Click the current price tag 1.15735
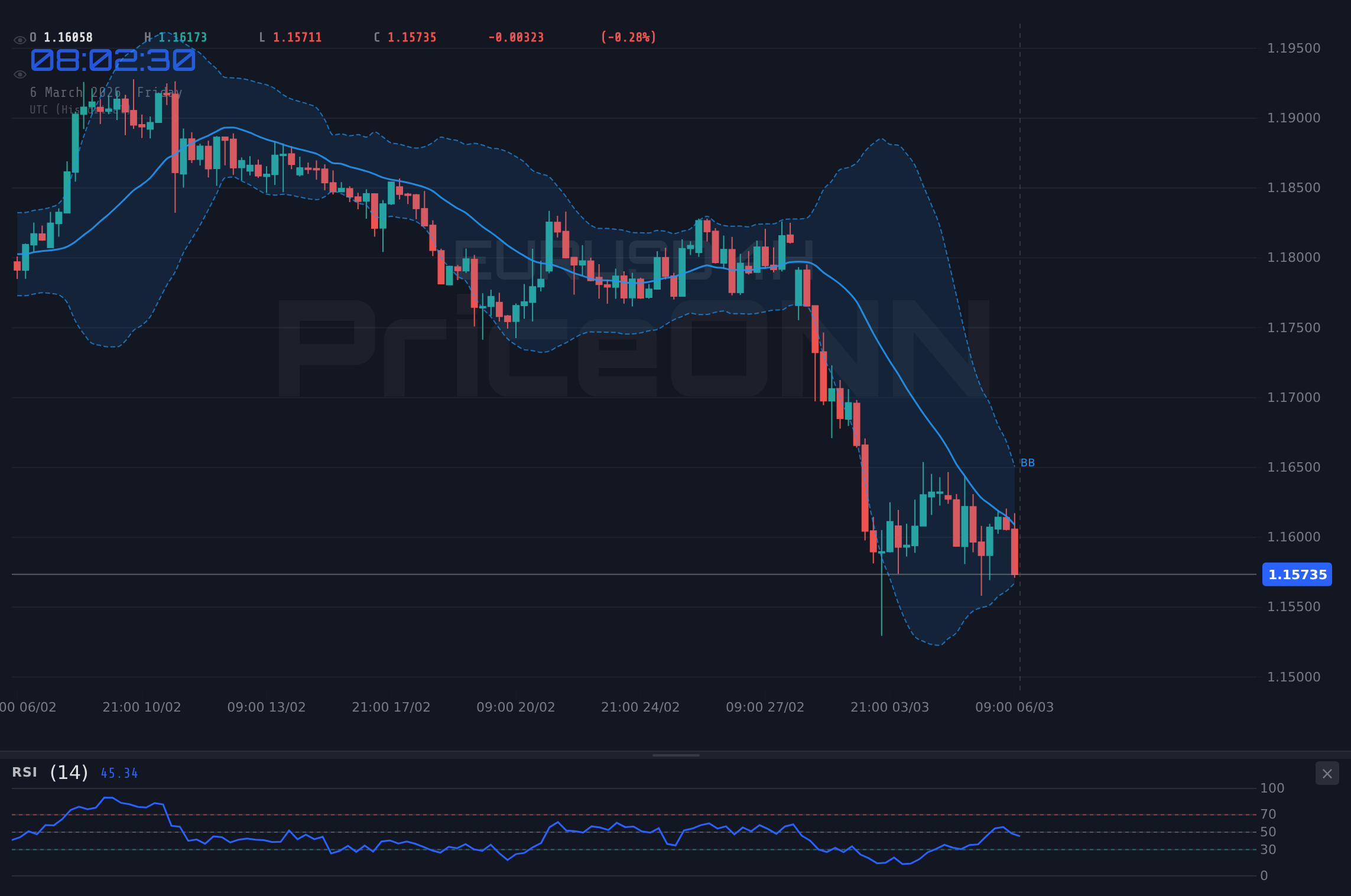 [1297, 574]
